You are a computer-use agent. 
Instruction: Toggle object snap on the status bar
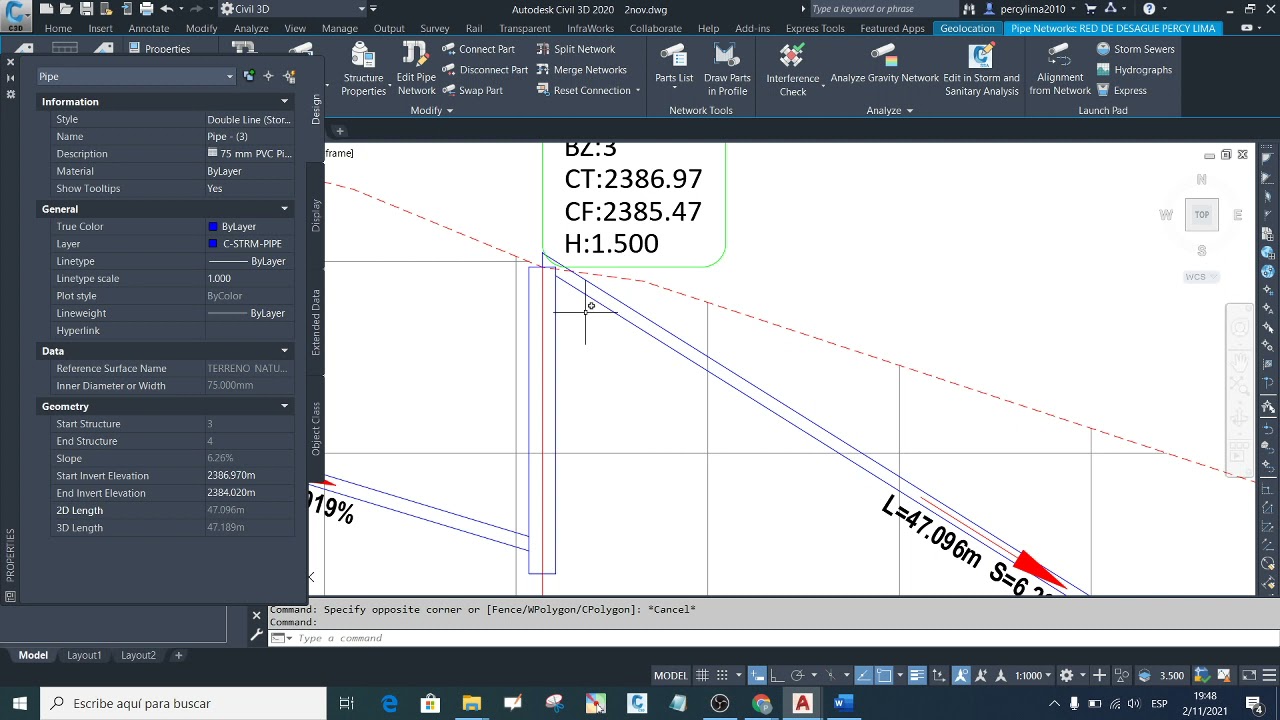[x=884, y=676]
